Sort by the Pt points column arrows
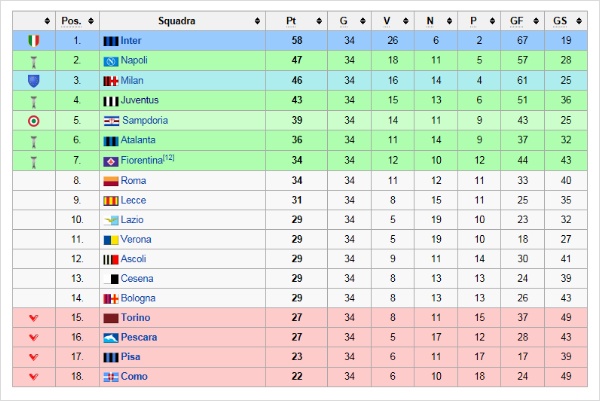 pyautogui.click(x=319, y=21)
